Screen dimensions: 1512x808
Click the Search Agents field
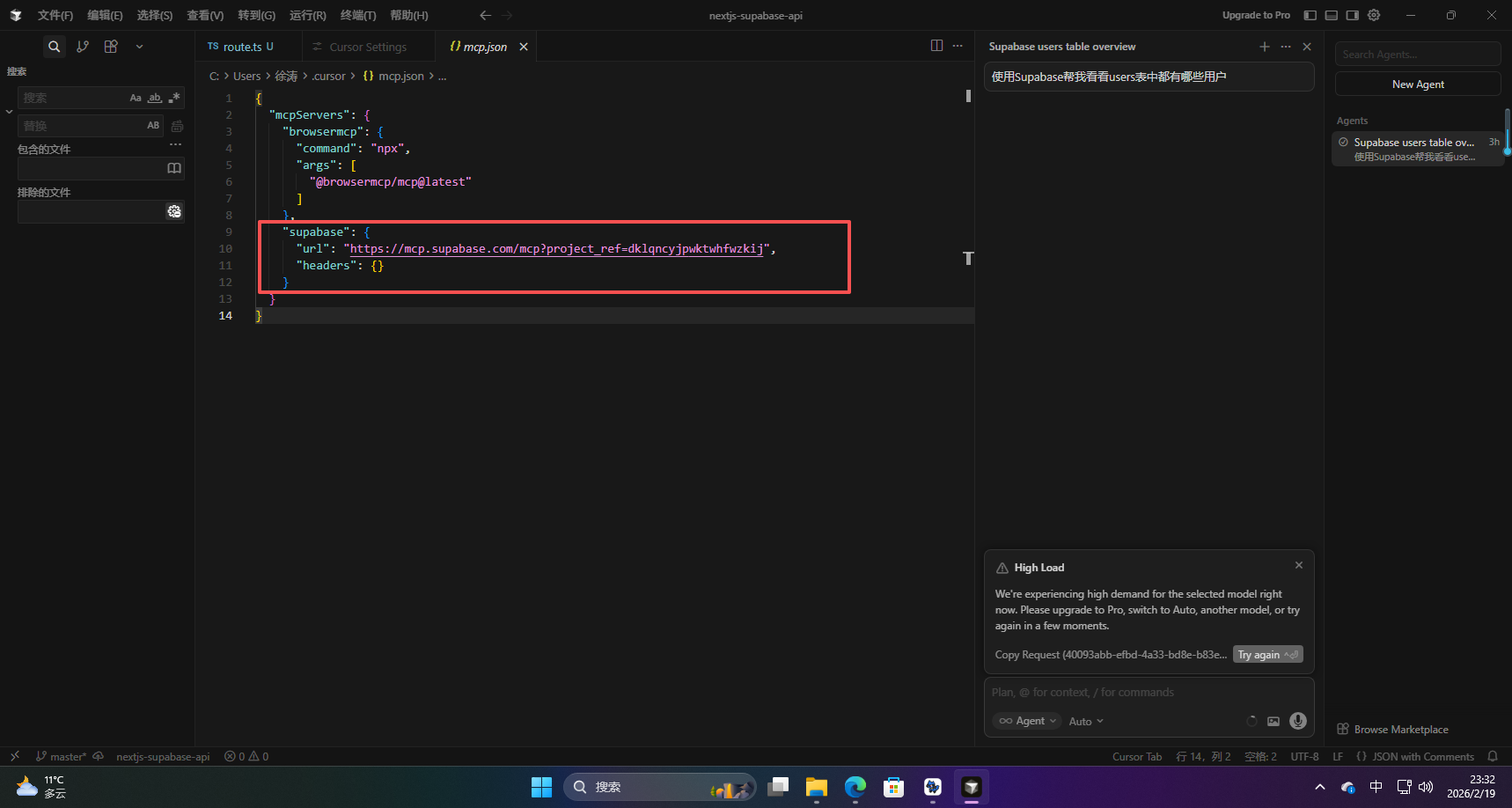[1417, 54]
